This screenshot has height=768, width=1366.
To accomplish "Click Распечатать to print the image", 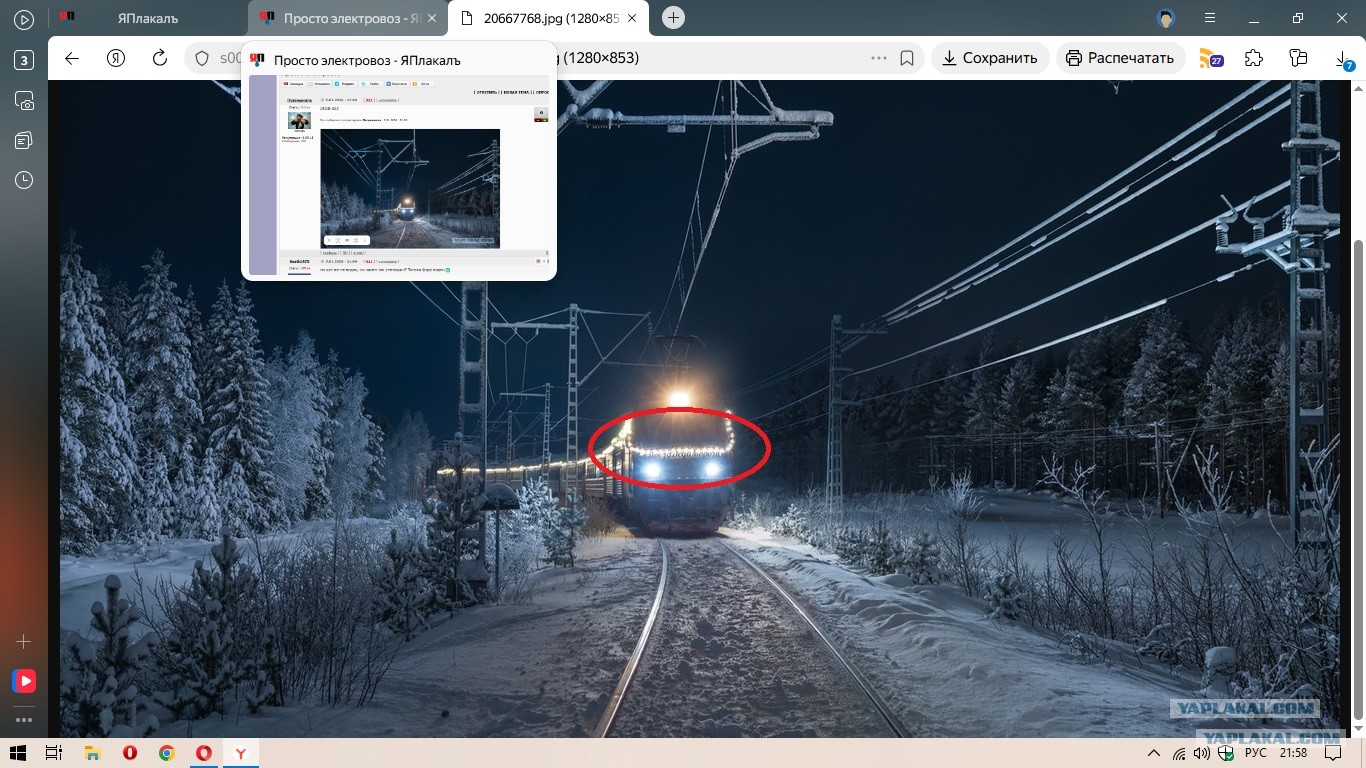I will click(x=1120, y=58).
